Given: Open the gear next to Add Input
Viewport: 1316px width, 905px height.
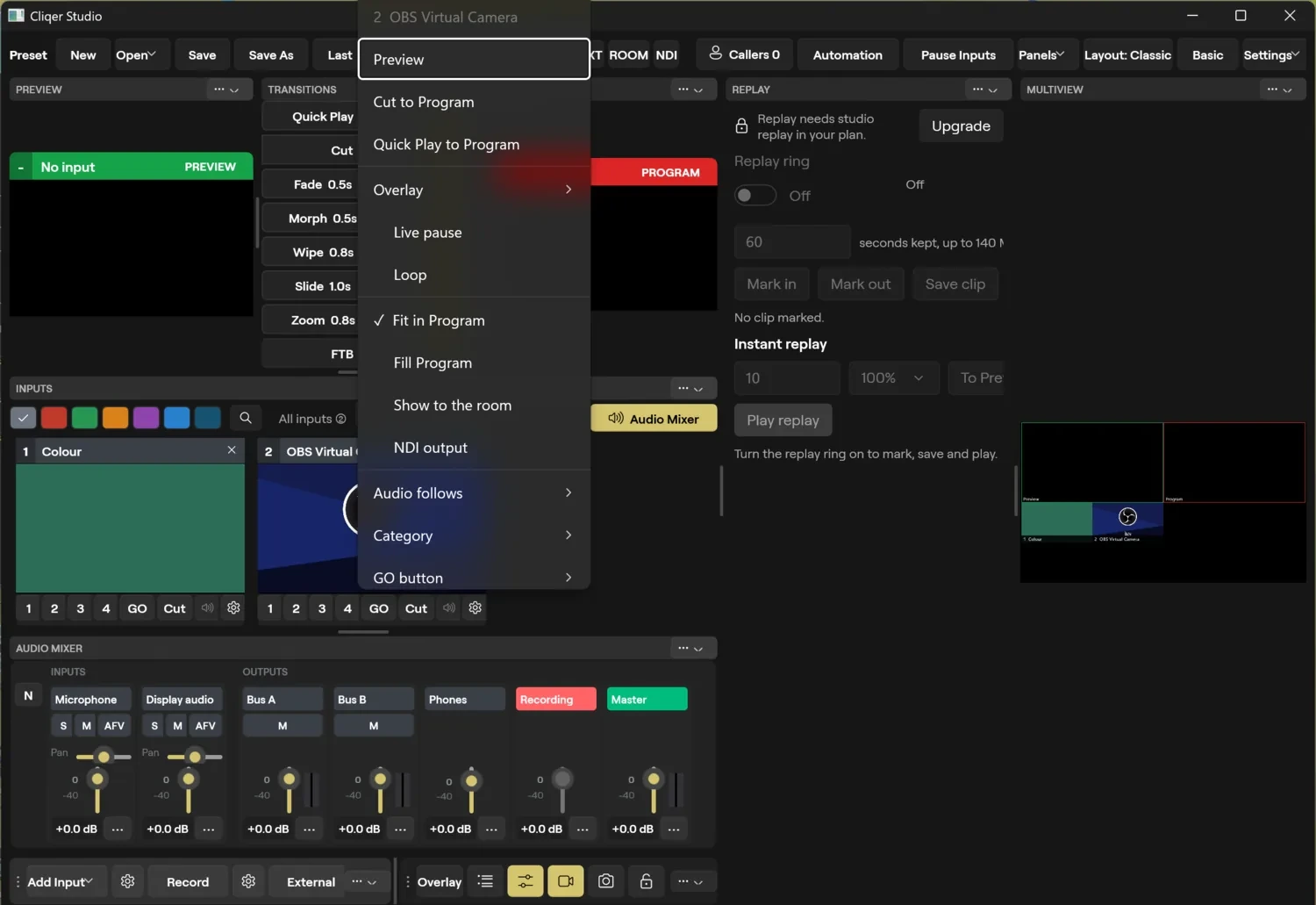Looking at the screenshot, I should pos(128,881).
